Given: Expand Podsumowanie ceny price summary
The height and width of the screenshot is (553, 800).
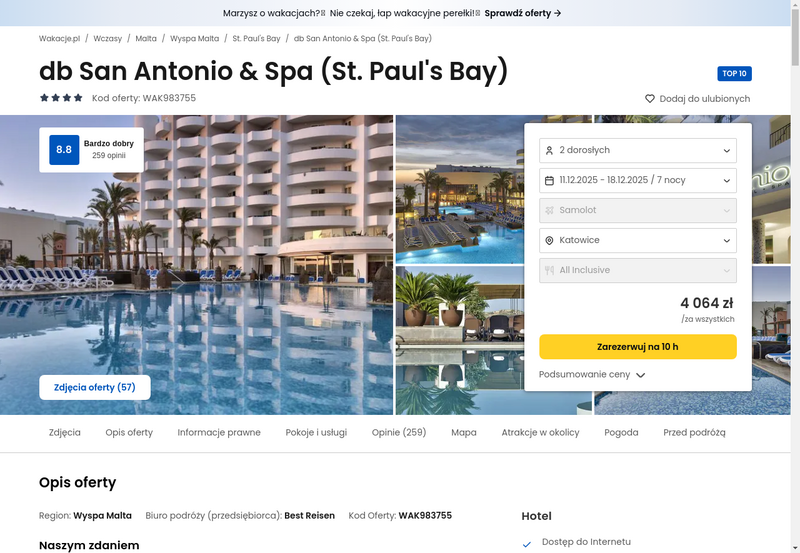Looking at the screenshot, I should point(592,375).
